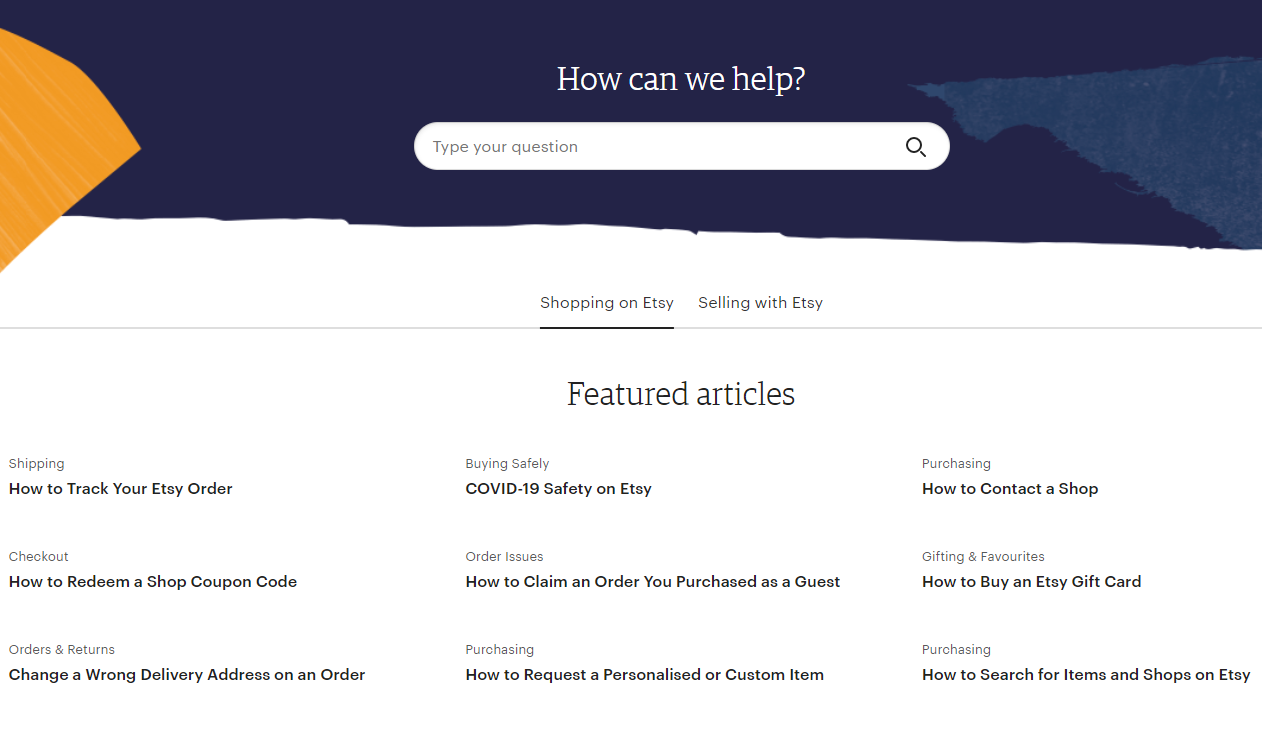Click Purchasing label above Personalised or Custom Item

tap(500, 650)
